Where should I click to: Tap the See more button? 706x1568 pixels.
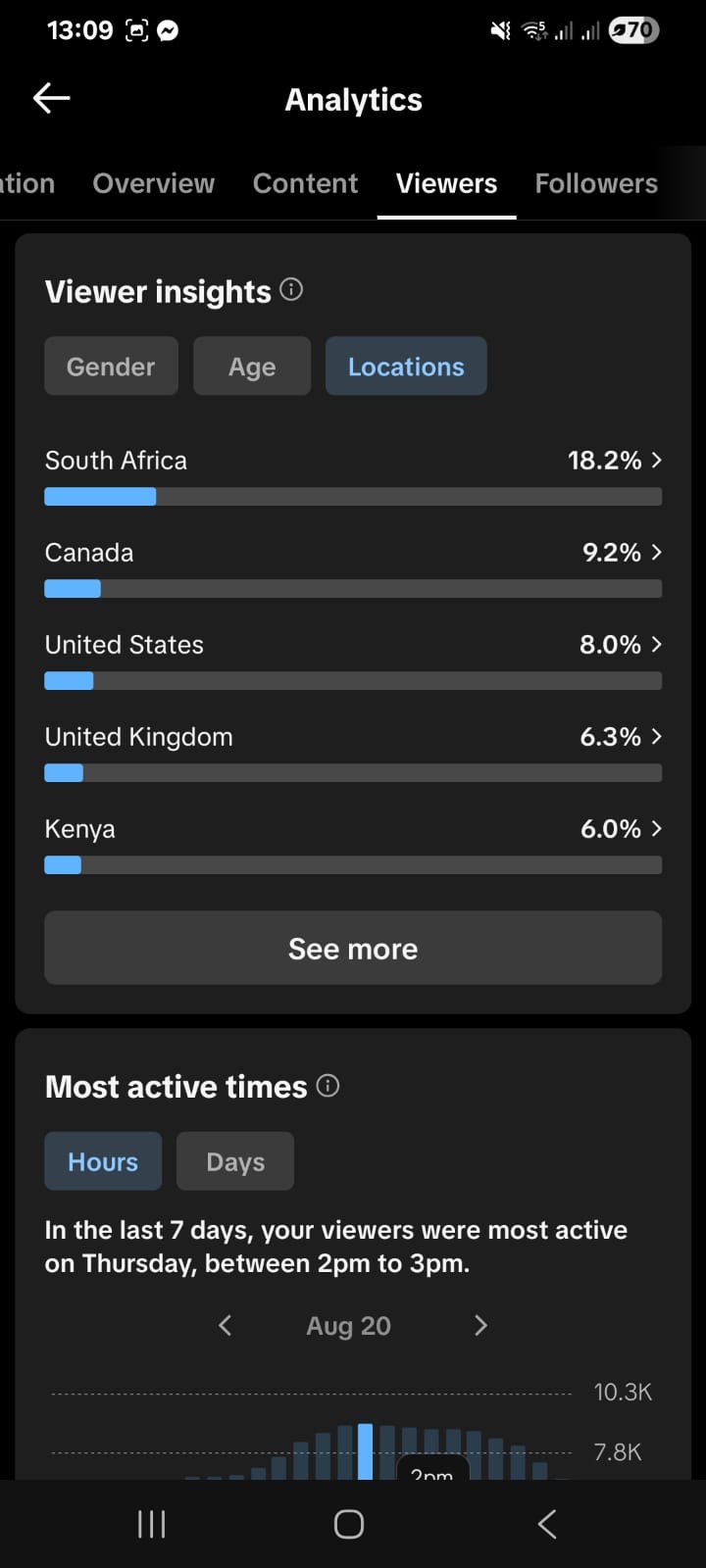(353, 948)
